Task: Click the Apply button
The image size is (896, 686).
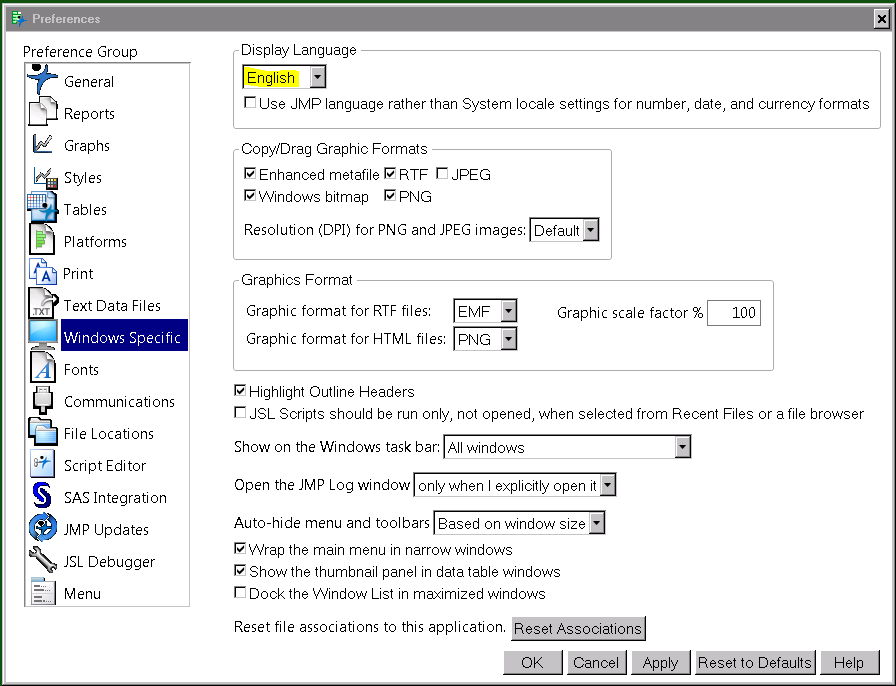Action: point(660,663)
